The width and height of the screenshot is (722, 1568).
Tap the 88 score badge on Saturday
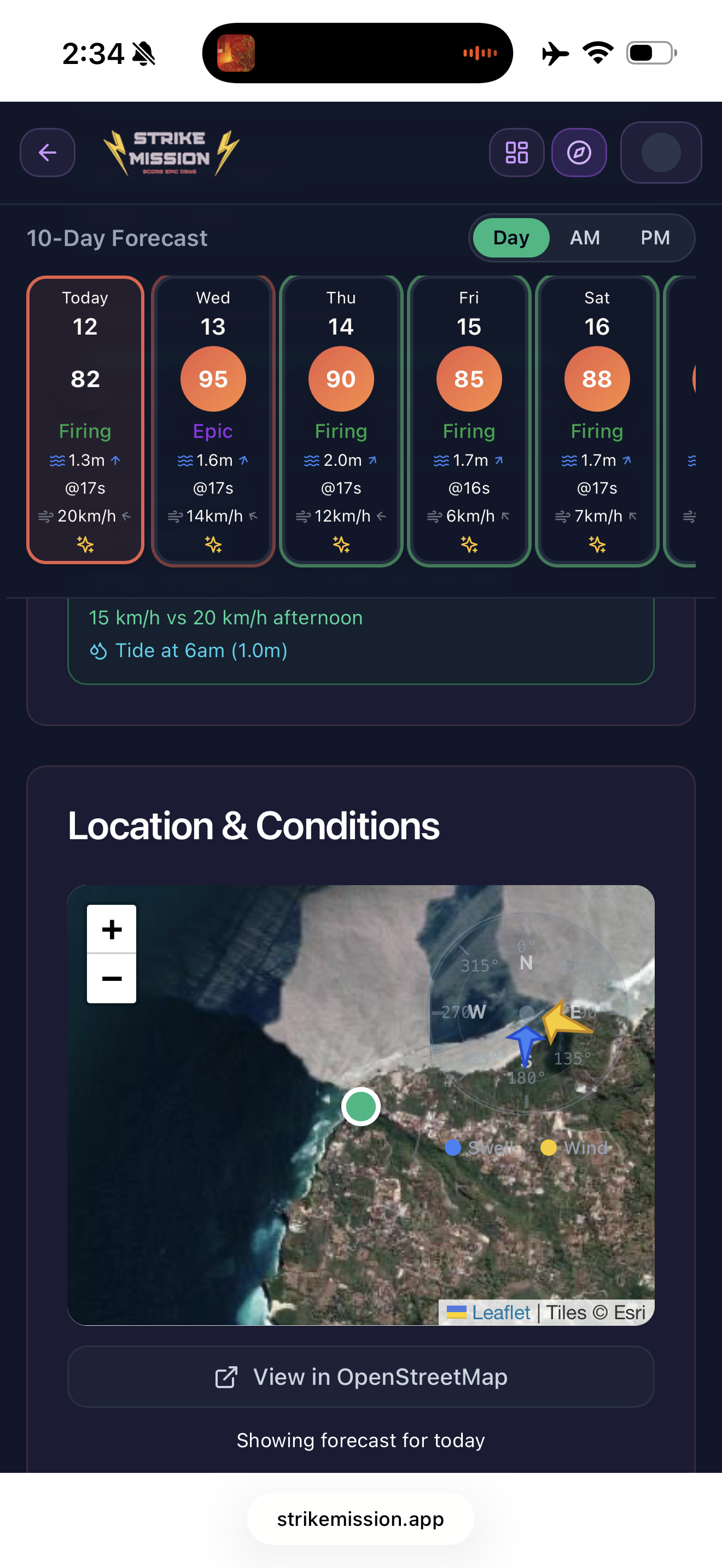(597, 379)
